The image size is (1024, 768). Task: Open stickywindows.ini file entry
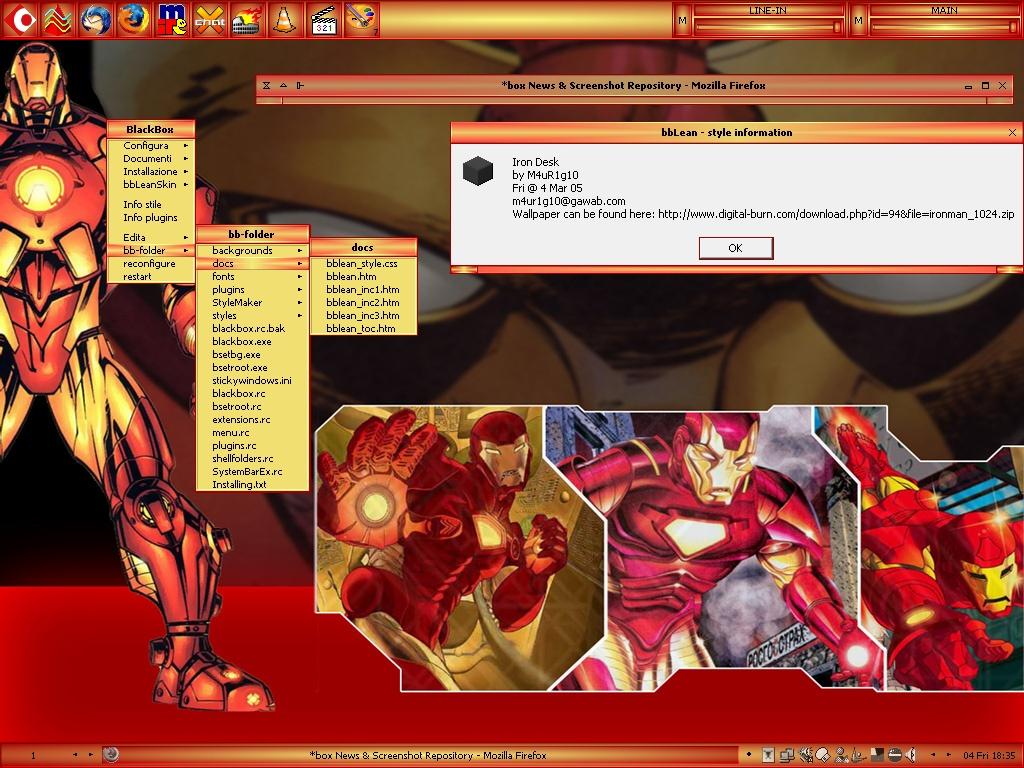(252, 380)
